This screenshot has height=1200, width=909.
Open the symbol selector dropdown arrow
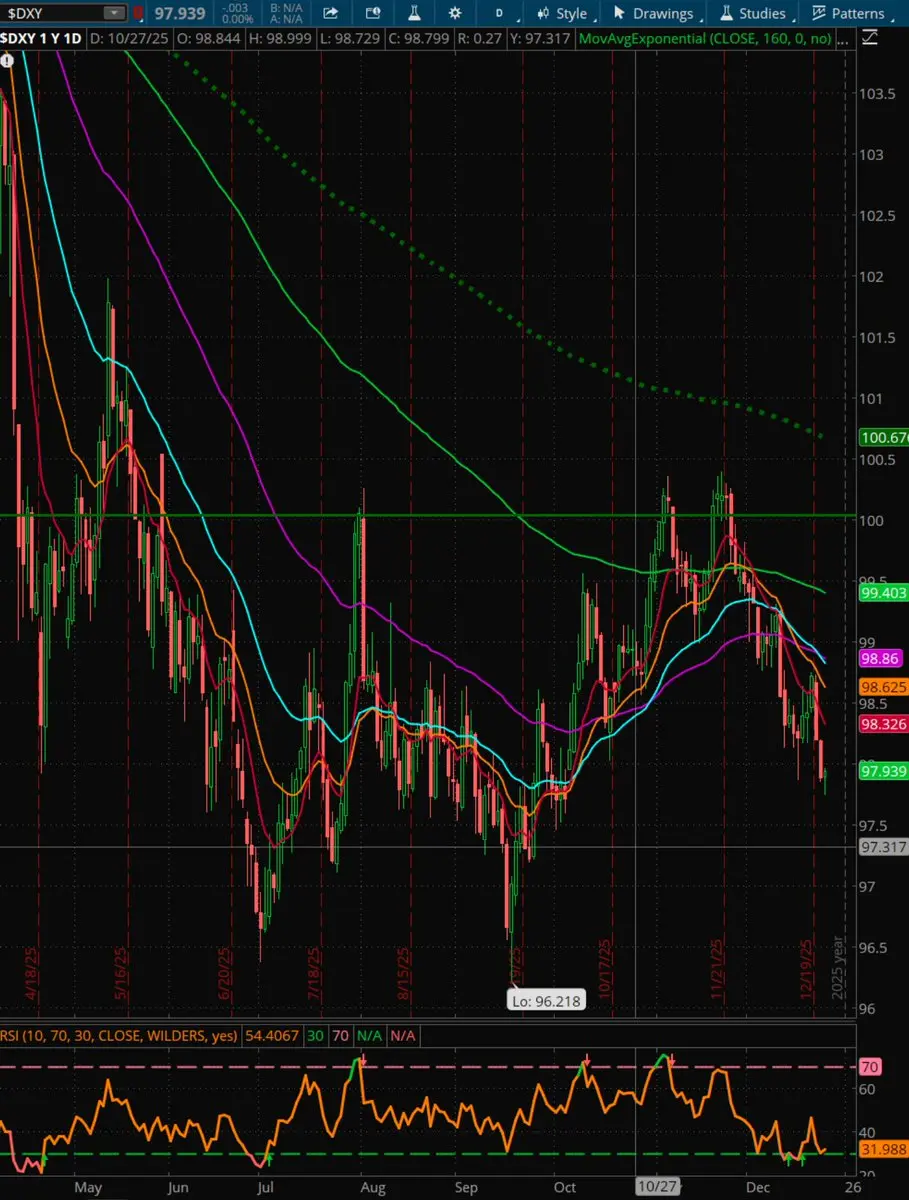pos(115,13)
